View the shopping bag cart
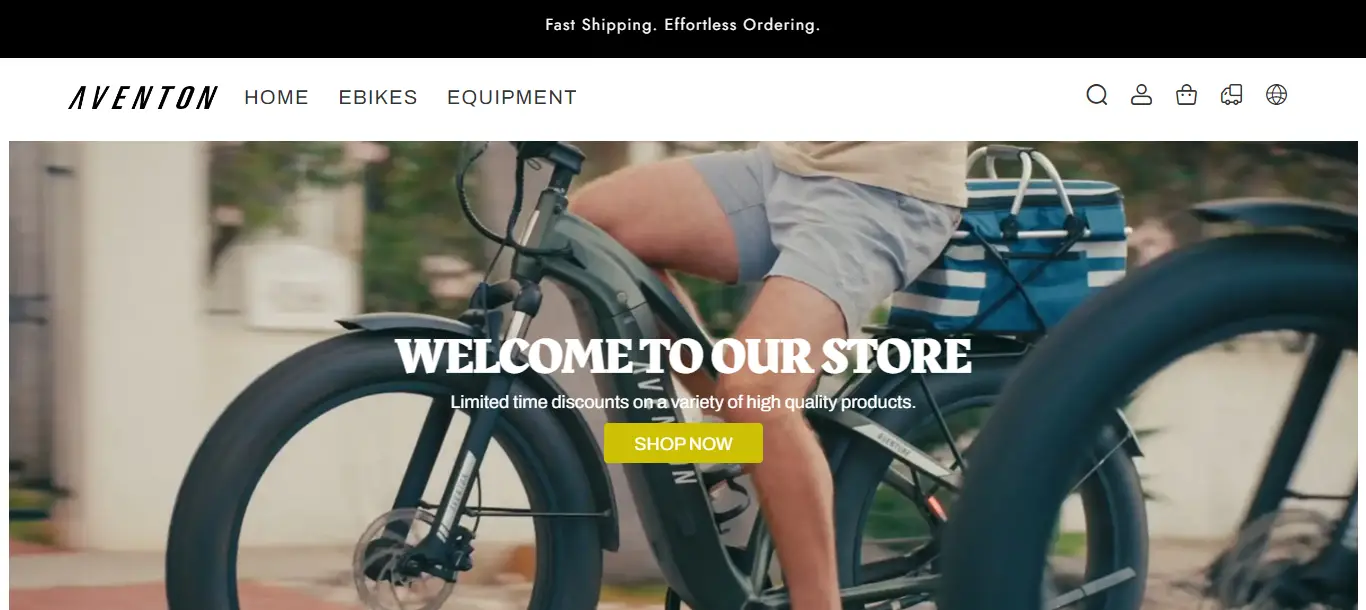This screenshot has height=610, width=1366. coord(1186,95)
